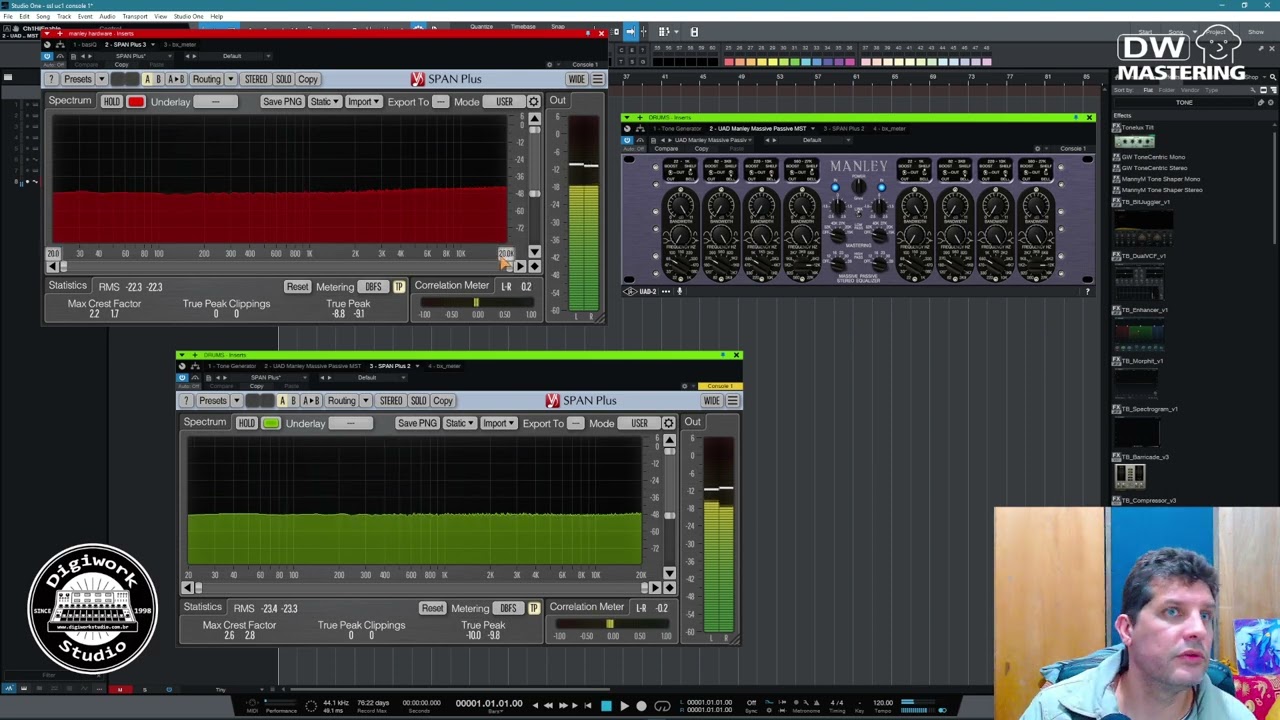The image size is (1280, 720).
Task: Click Save PNG in the red SPAN
Action: point(281,102)
